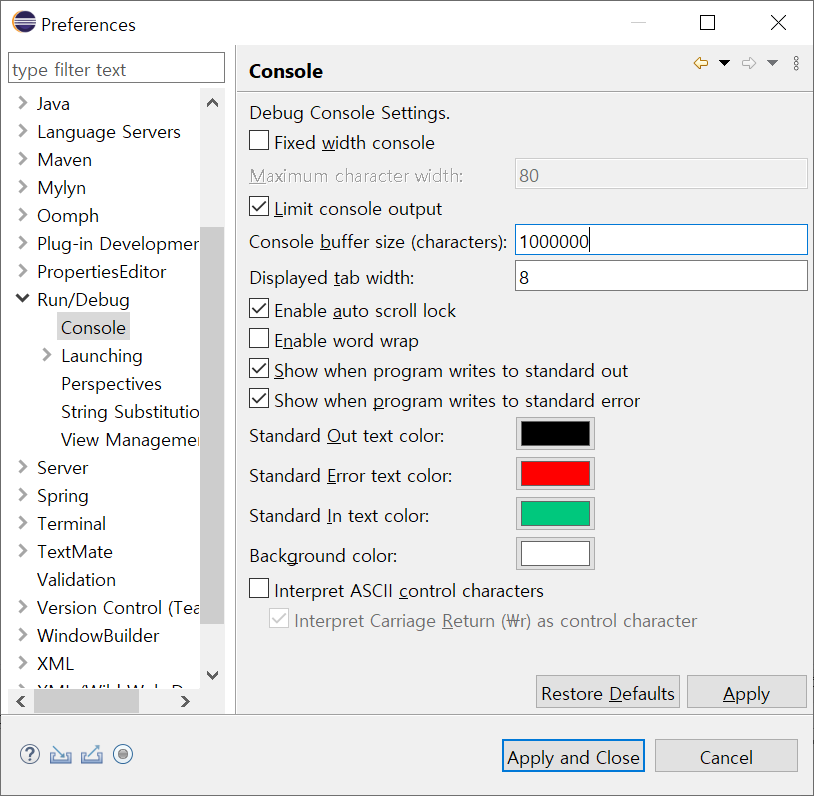Image resolution: width=814 pixels, height=796 pixels.
Task: Click the back navigation arrow icon
Action: (x=701, y=63)
